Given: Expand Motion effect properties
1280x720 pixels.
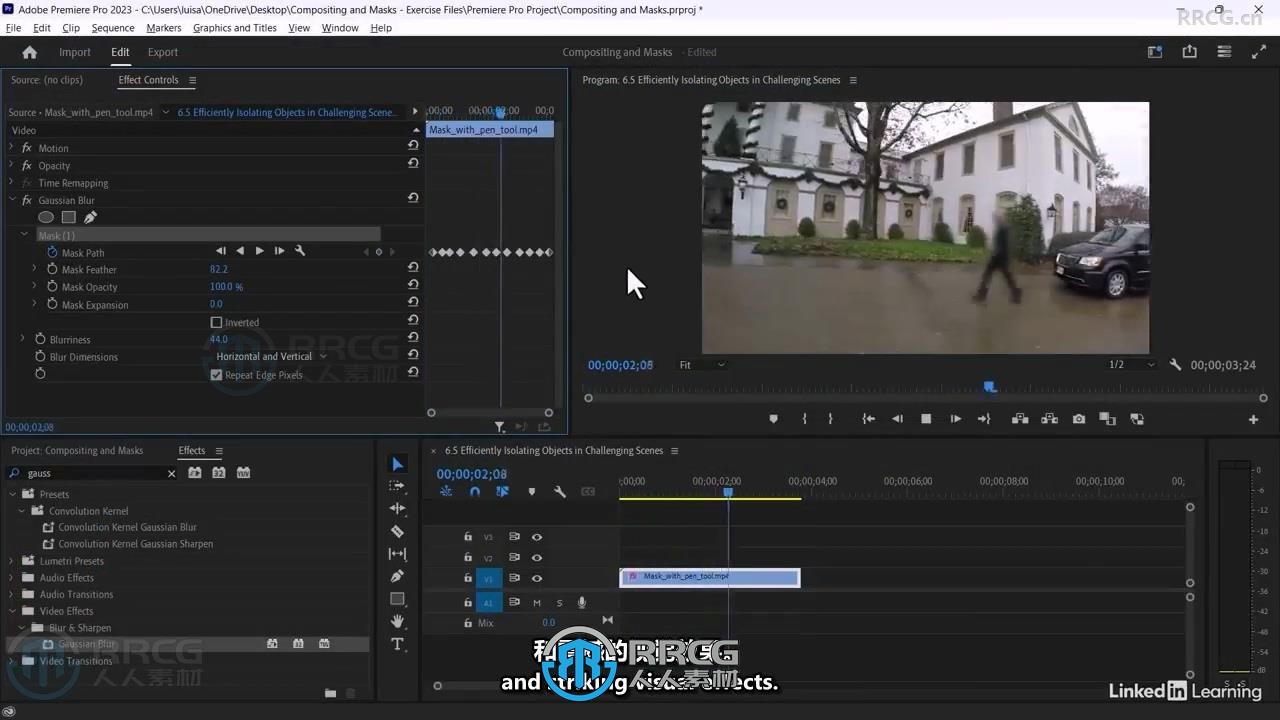Looking at the screenshot, I should coord(12,148).
